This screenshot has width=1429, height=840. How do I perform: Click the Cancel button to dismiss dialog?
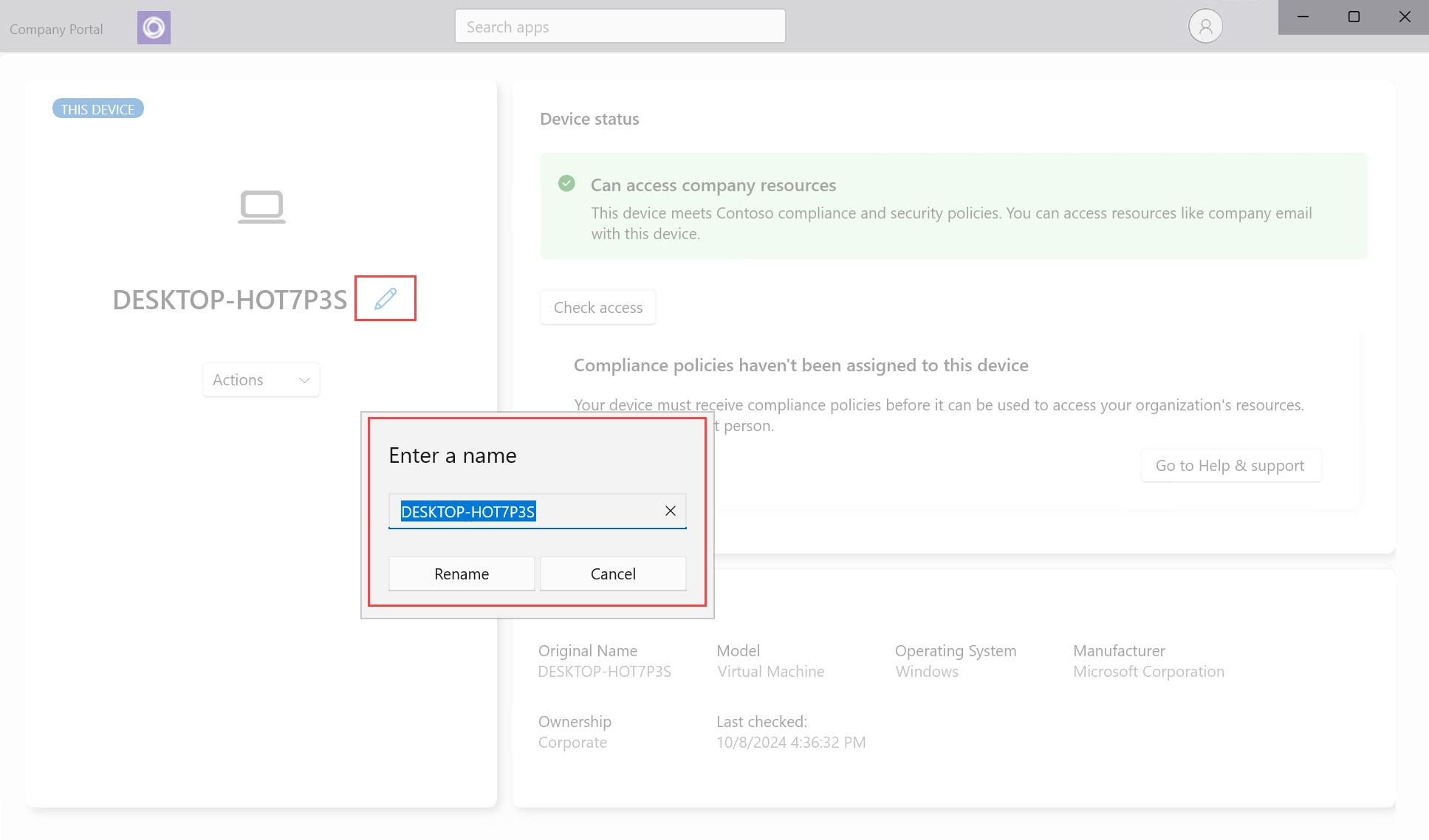pyautogui.click(x=612, y=573)
